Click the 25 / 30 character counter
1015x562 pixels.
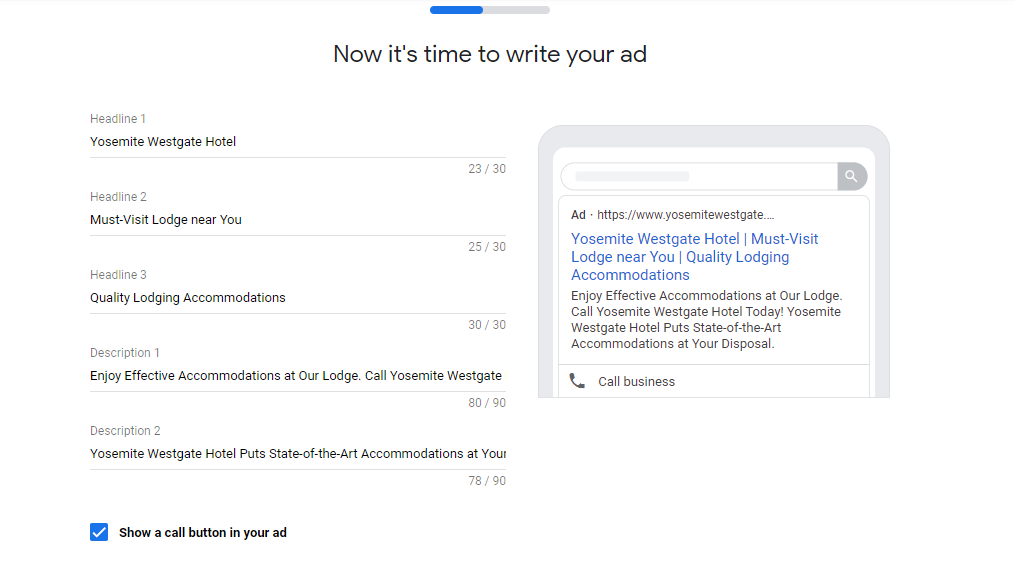(487, 247)
